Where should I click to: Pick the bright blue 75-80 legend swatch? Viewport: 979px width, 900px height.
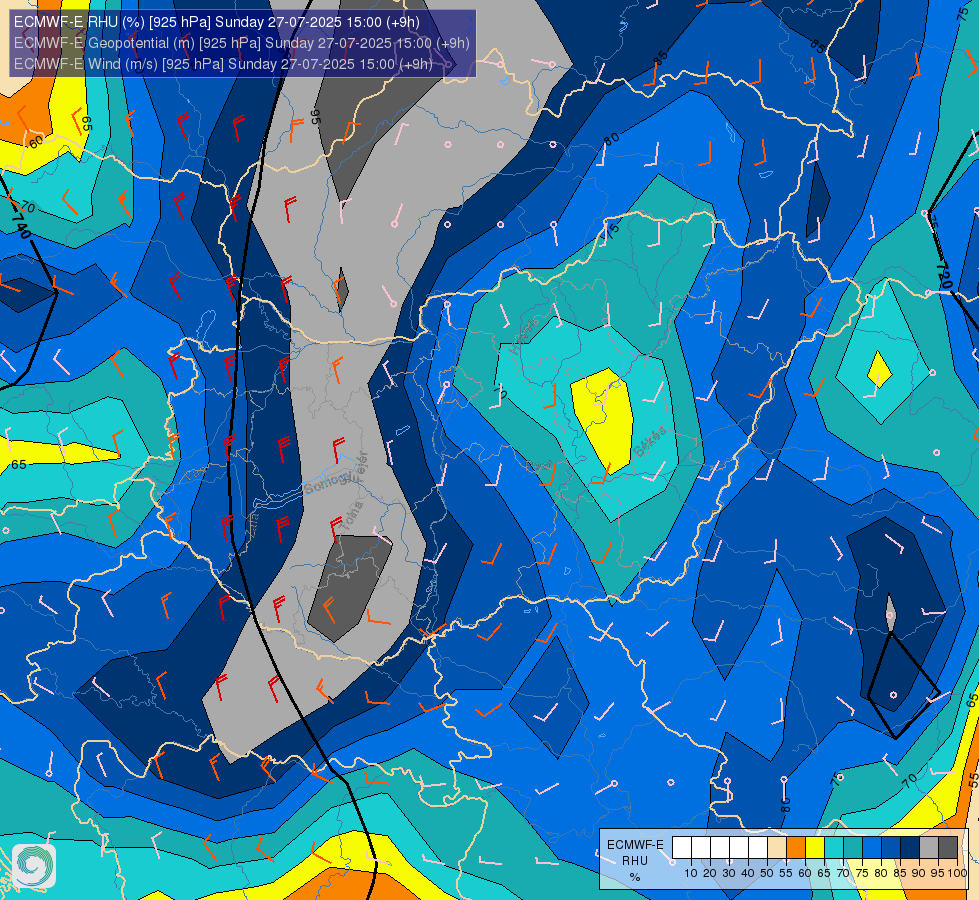[x=872, y=847]
